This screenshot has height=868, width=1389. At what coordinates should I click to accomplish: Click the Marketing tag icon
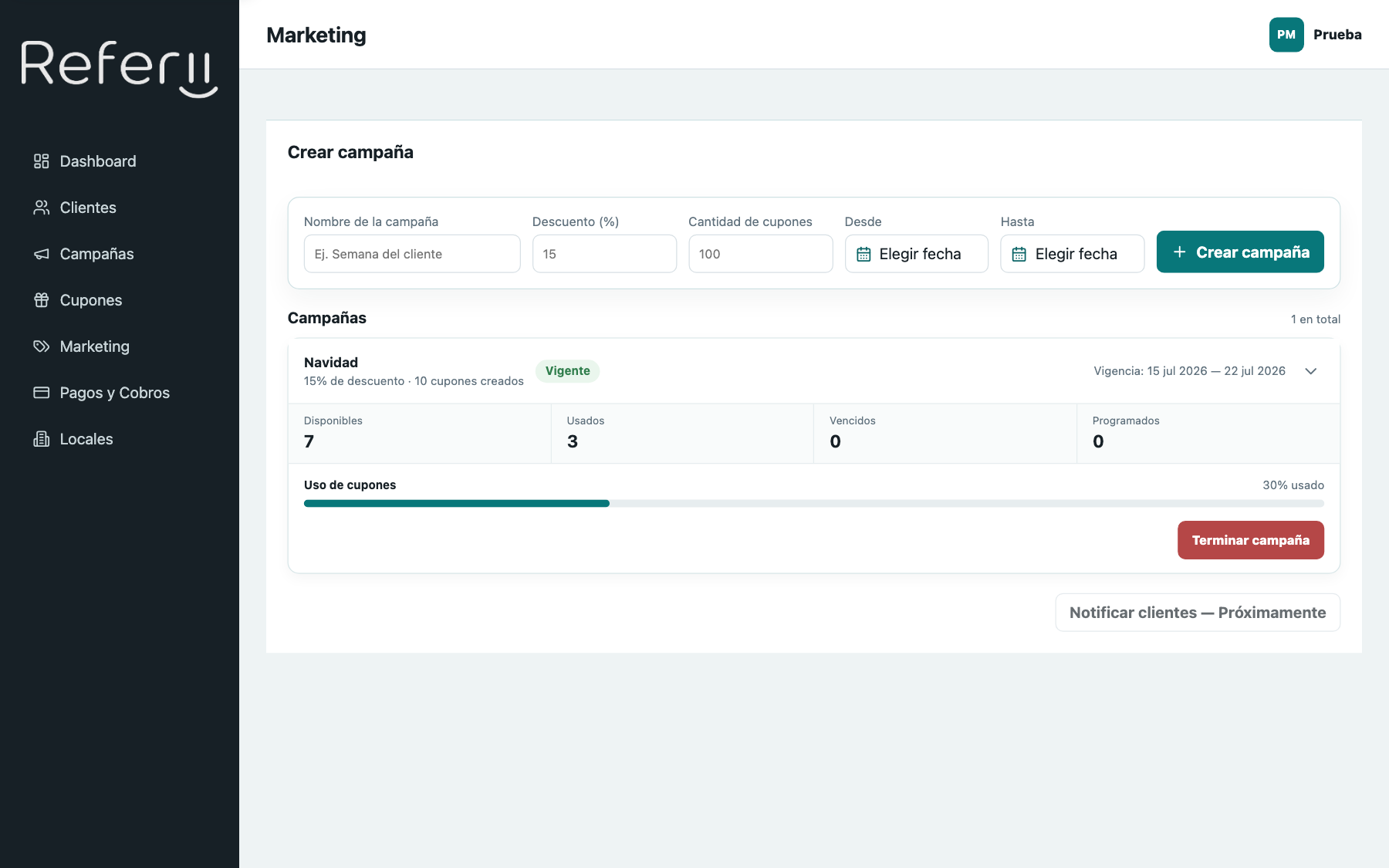[42, 346]
